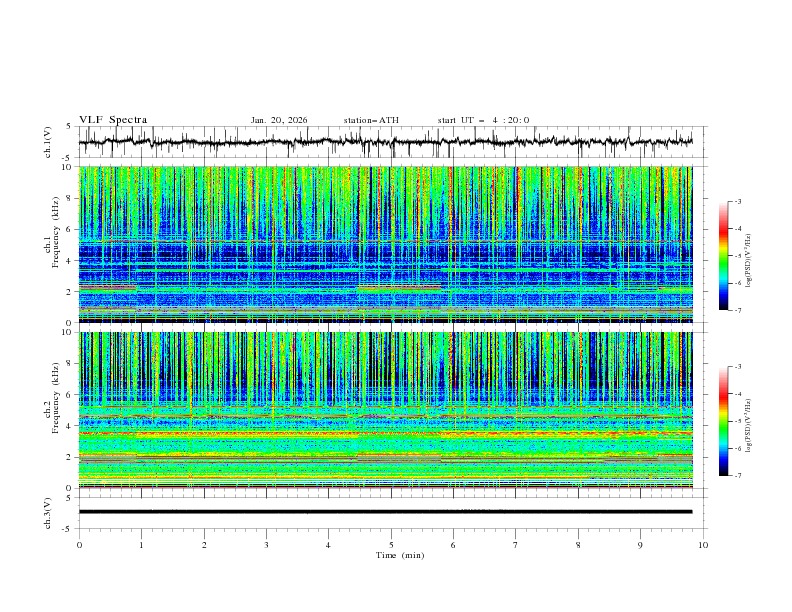Click the 'ch.3(V)' waveform axis label
The width and height of the screenshot is (792, 612).
[x=48, y=513]
